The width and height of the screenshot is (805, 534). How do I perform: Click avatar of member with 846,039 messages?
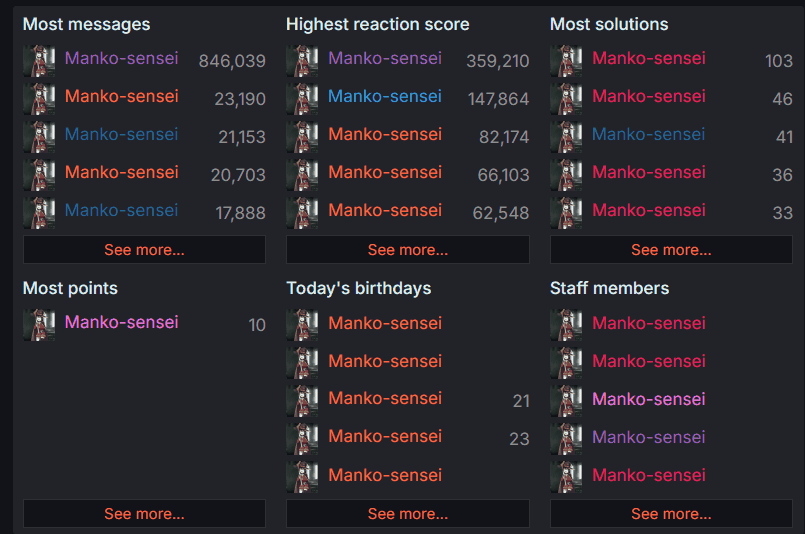39,61
